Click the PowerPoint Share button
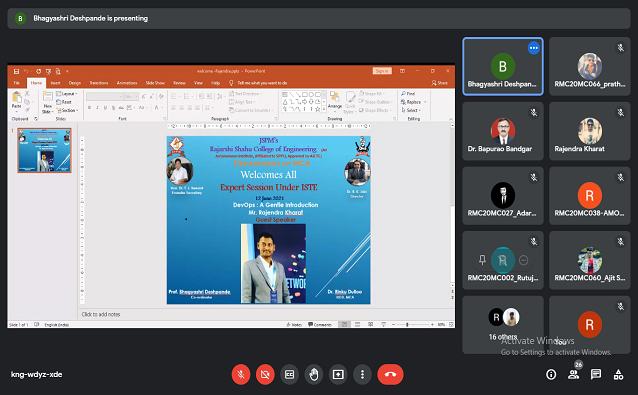This screenshot has width=638, height=395. point(439,83)
